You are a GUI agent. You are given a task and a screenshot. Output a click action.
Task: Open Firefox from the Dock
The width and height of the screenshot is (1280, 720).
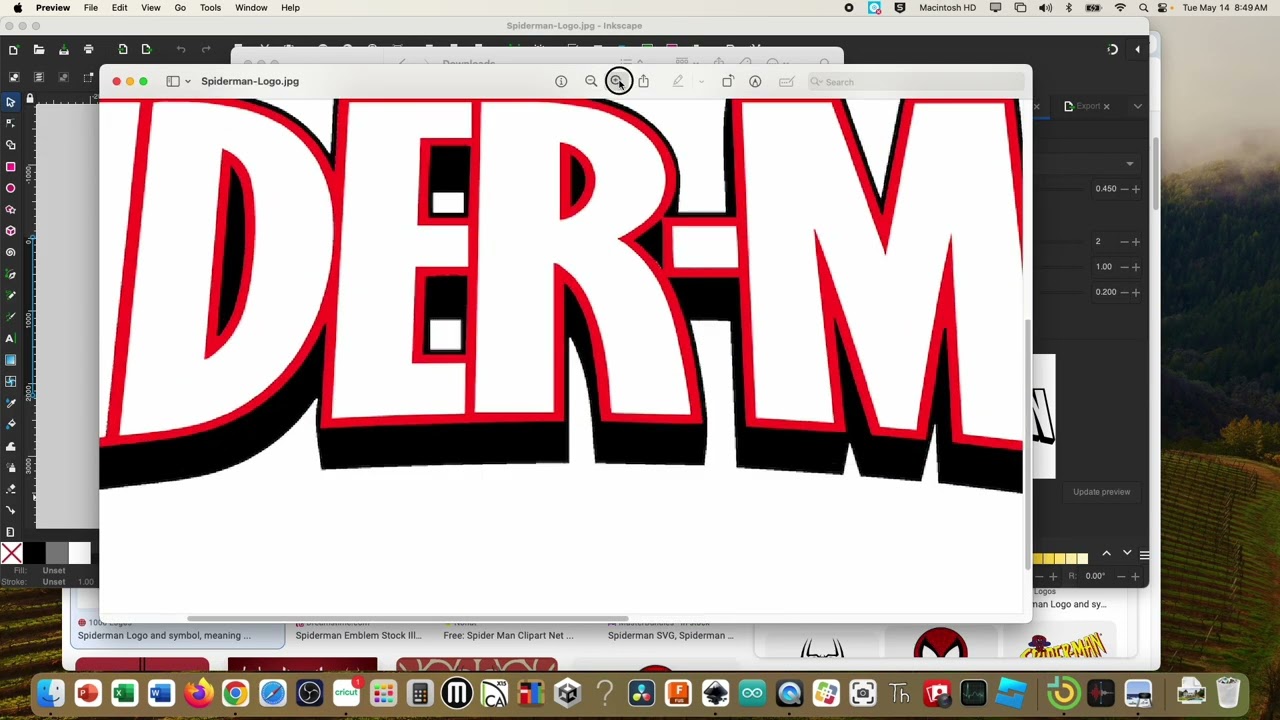198,693
